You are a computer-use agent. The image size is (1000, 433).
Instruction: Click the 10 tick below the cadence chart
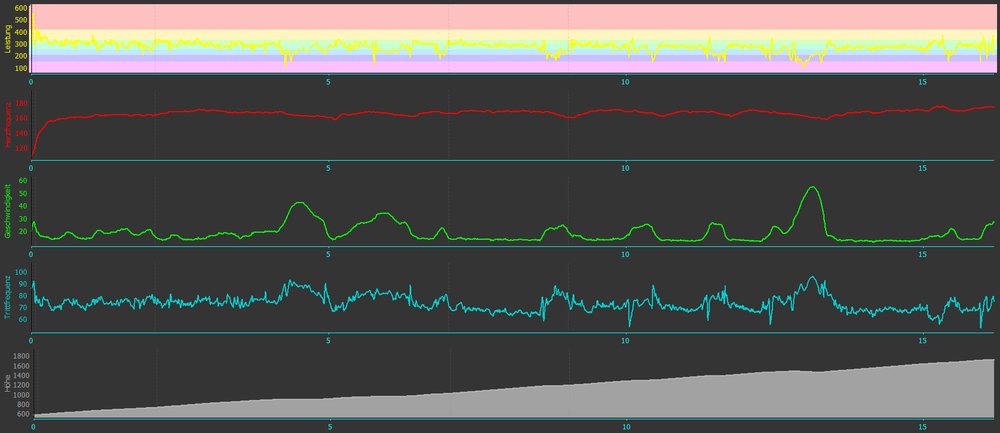pyautogui.click(x=626, y=339)
